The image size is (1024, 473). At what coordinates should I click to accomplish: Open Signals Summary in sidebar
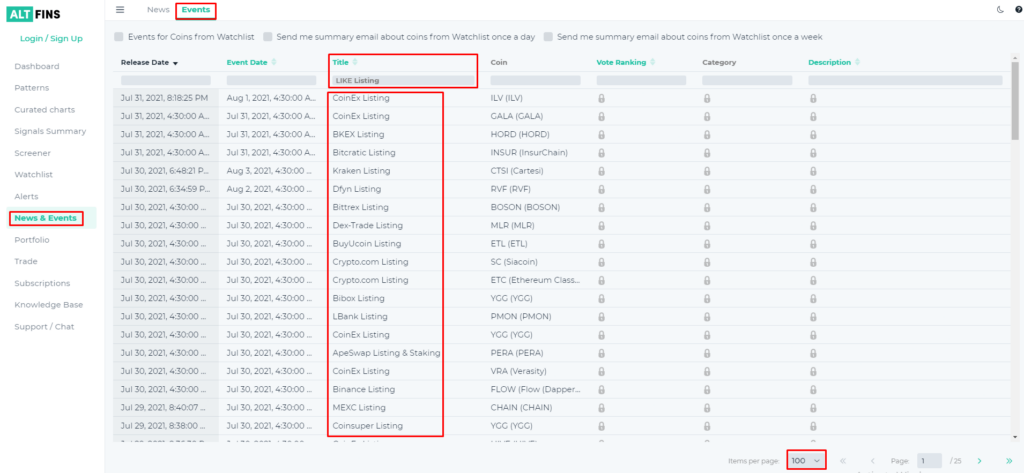pyautogui.click(x=50, y=131)
